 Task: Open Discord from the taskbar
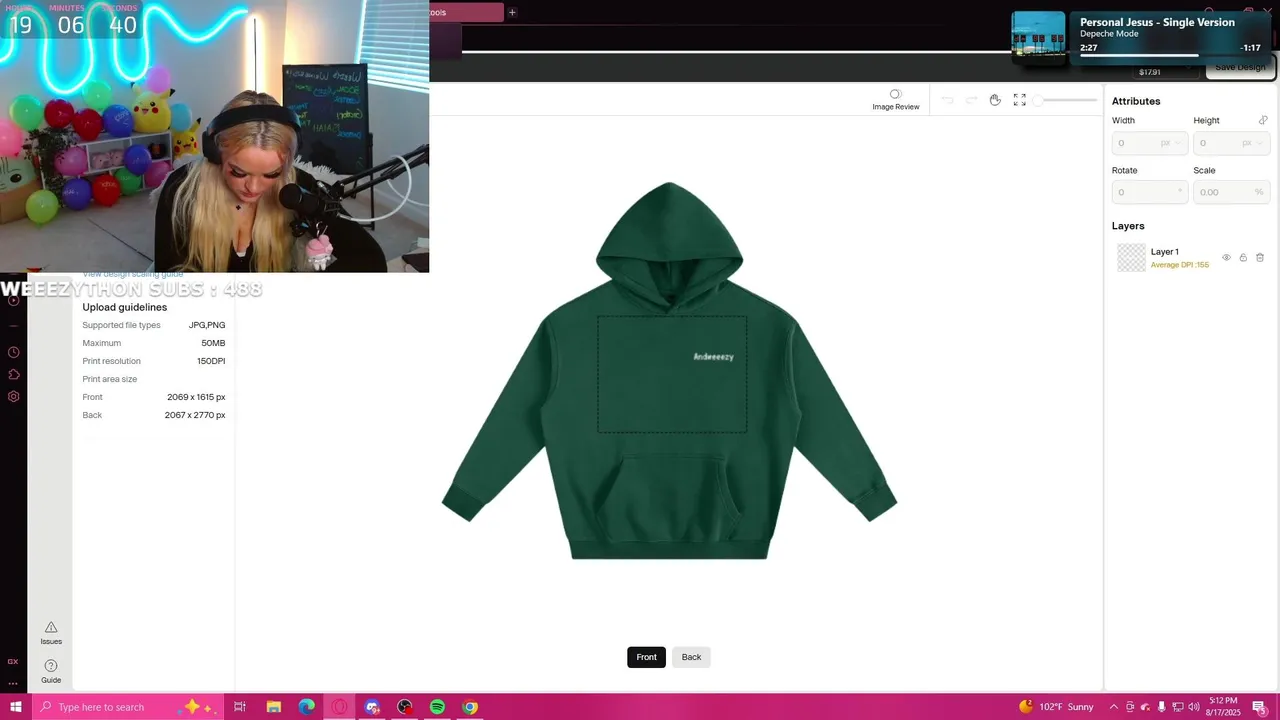click(x=372, y=707)
